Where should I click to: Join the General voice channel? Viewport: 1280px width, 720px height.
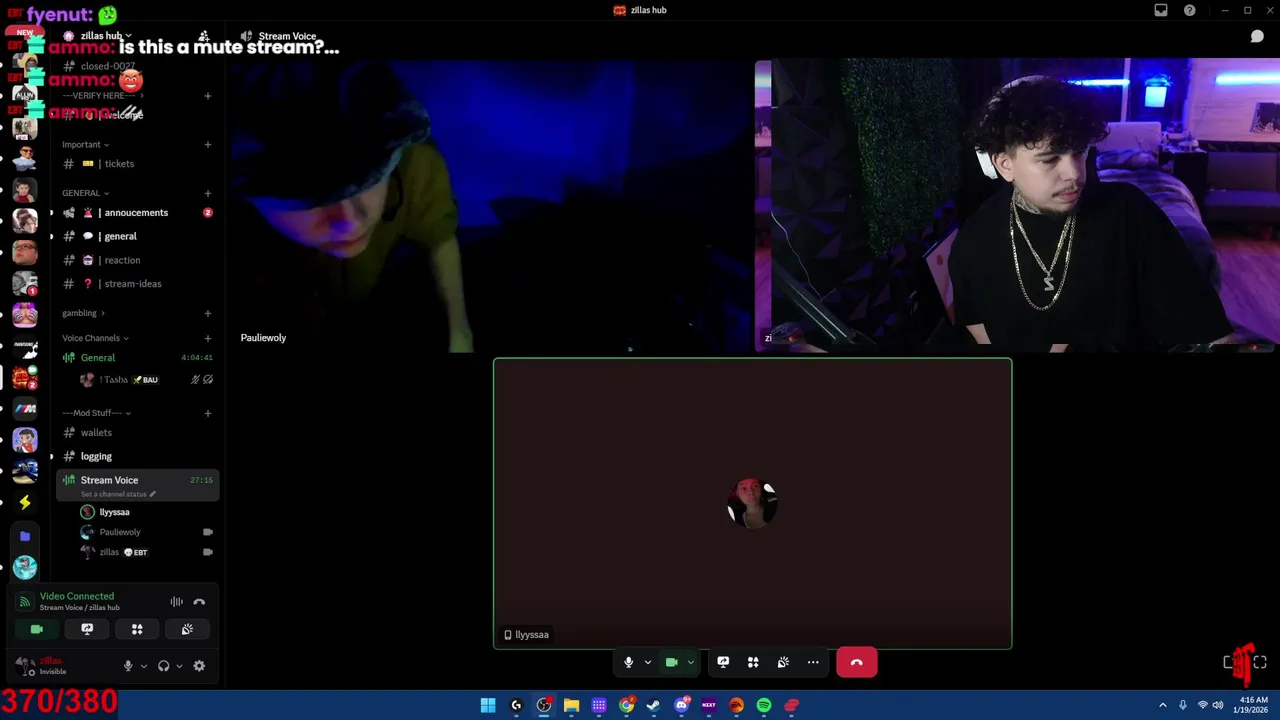pos(137,357)
